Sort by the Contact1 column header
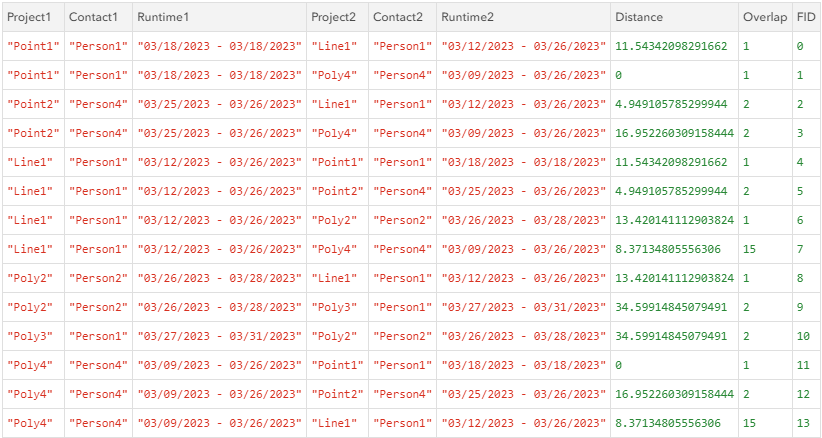Image resolution: width=822 pixels, height=438 pixels. 93,17
